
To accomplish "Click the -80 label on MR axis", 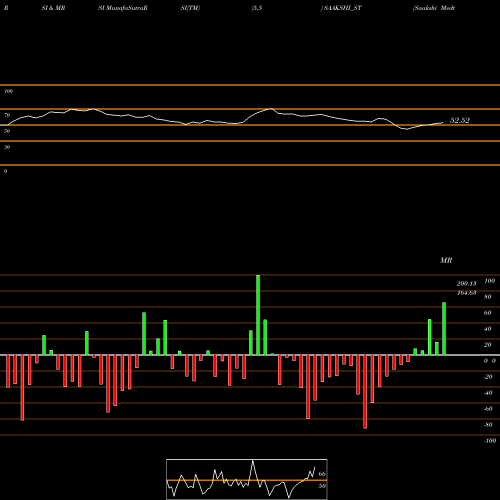I will (488, 425).
